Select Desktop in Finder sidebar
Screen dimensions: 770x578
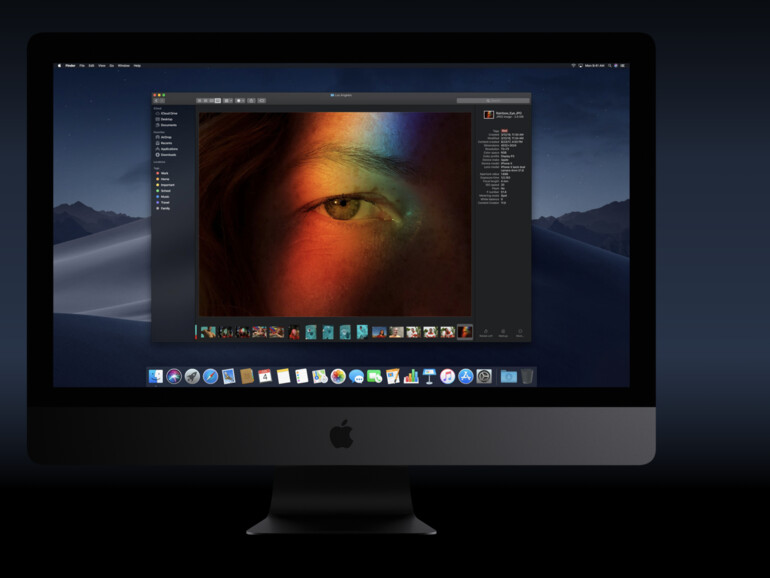[165, 119]
